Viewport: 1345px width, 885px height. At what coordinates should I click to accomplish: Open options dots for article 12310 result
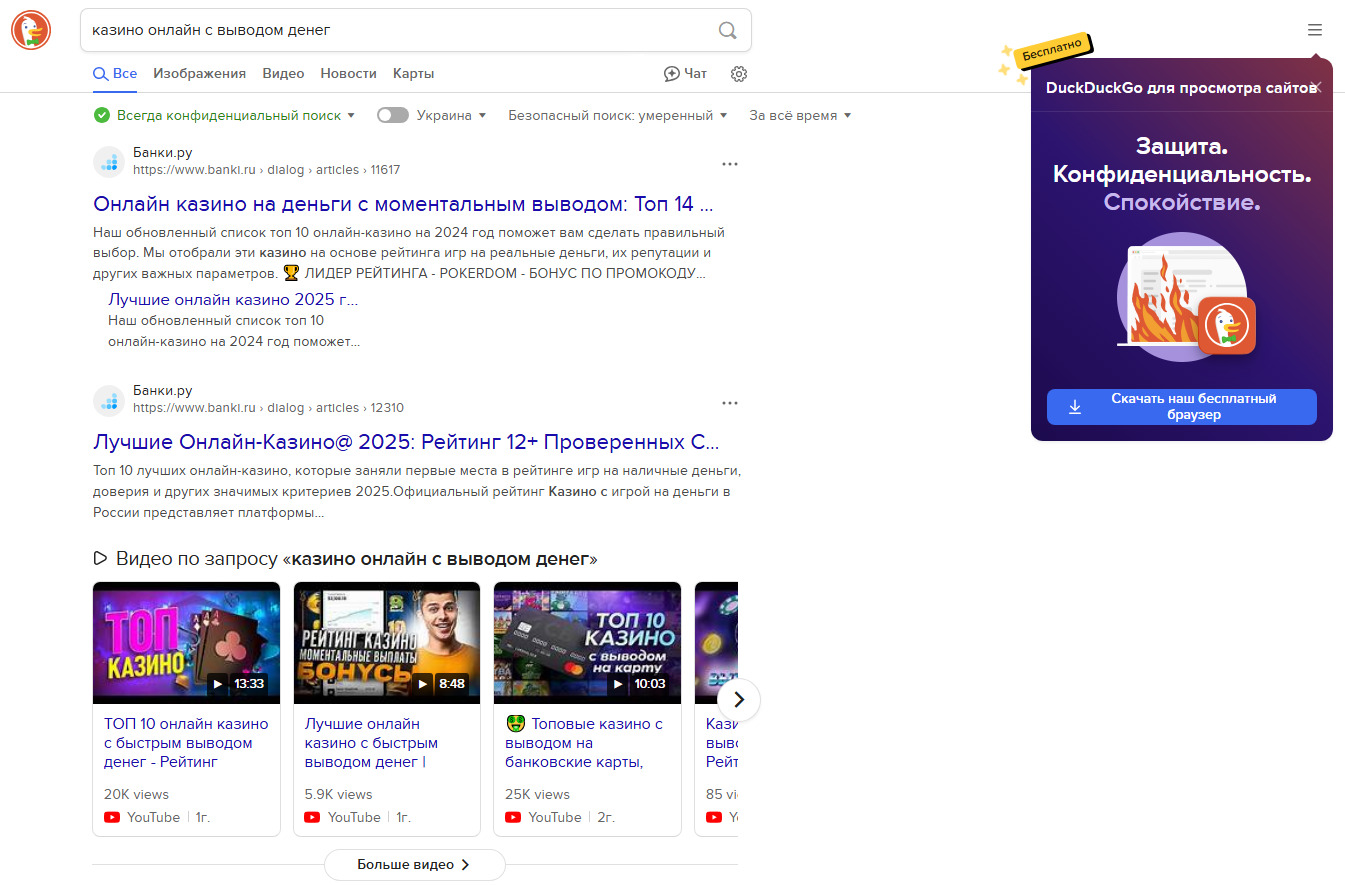pyautogui.click(x=730, y=403)
